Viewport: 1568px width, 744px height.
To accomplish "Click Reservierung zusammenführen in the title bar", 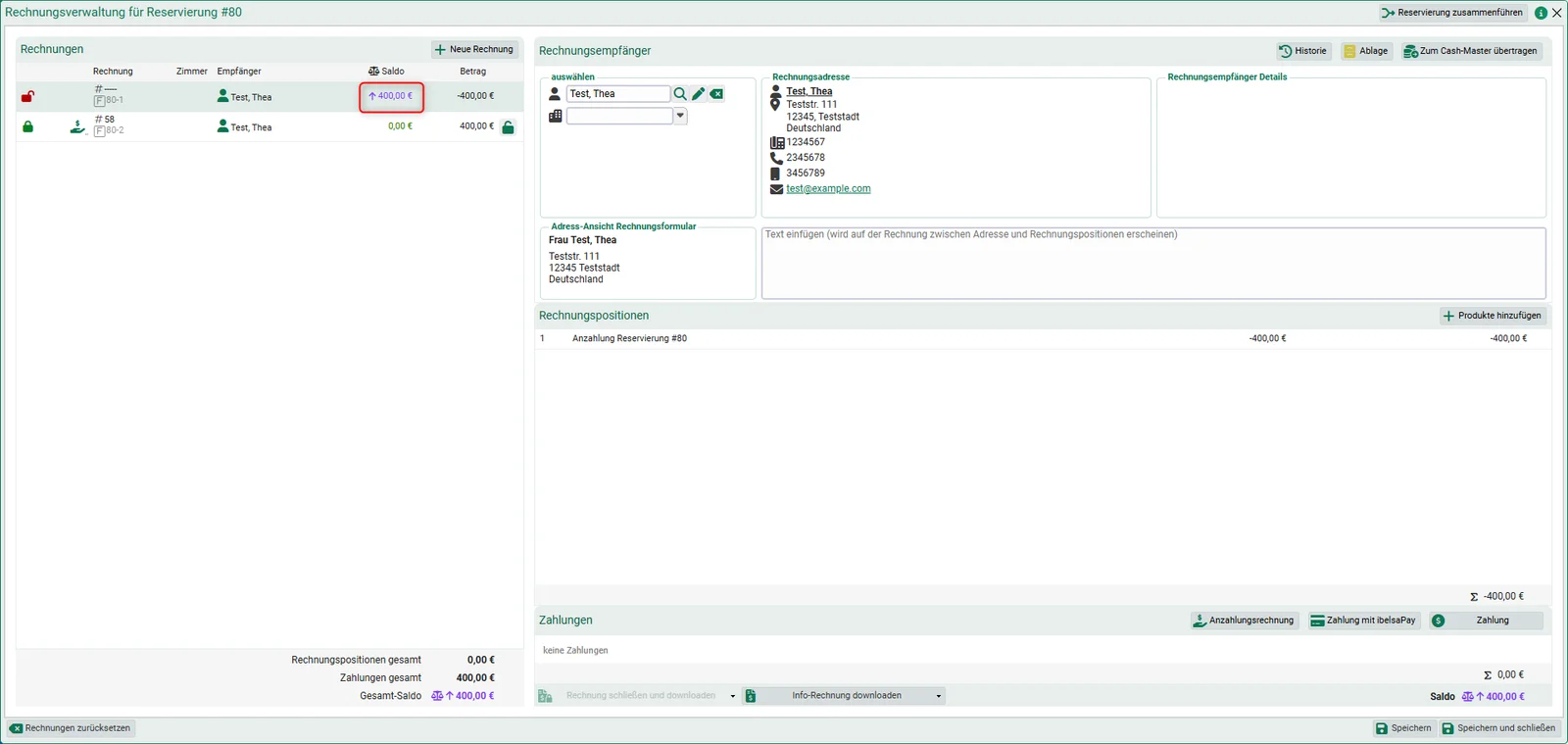I will (x=1452, y=13).
